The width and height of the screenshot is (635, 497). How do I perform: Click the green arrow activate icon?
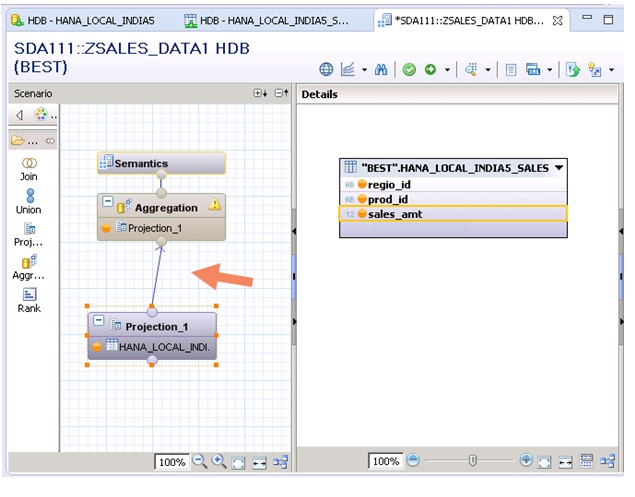(x=430, y=70)
